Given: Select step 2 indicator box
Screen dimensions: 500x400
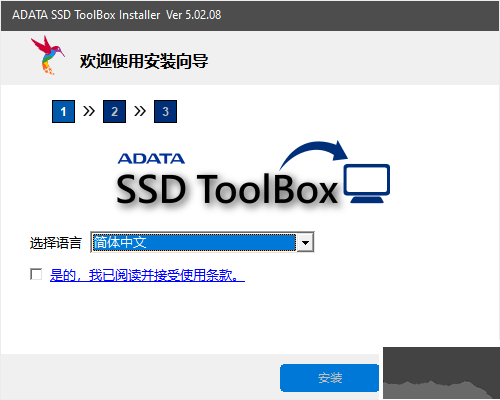Looking at the screenshot, I should [114, 111].
